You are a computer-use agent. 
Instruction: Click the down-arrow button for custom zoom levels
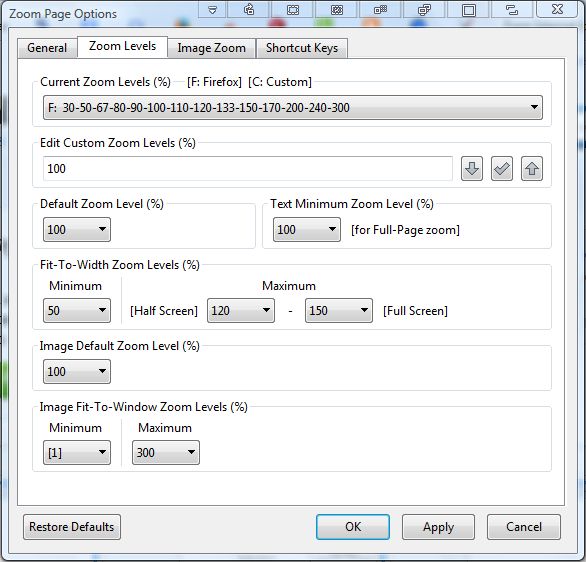[472, 169]
